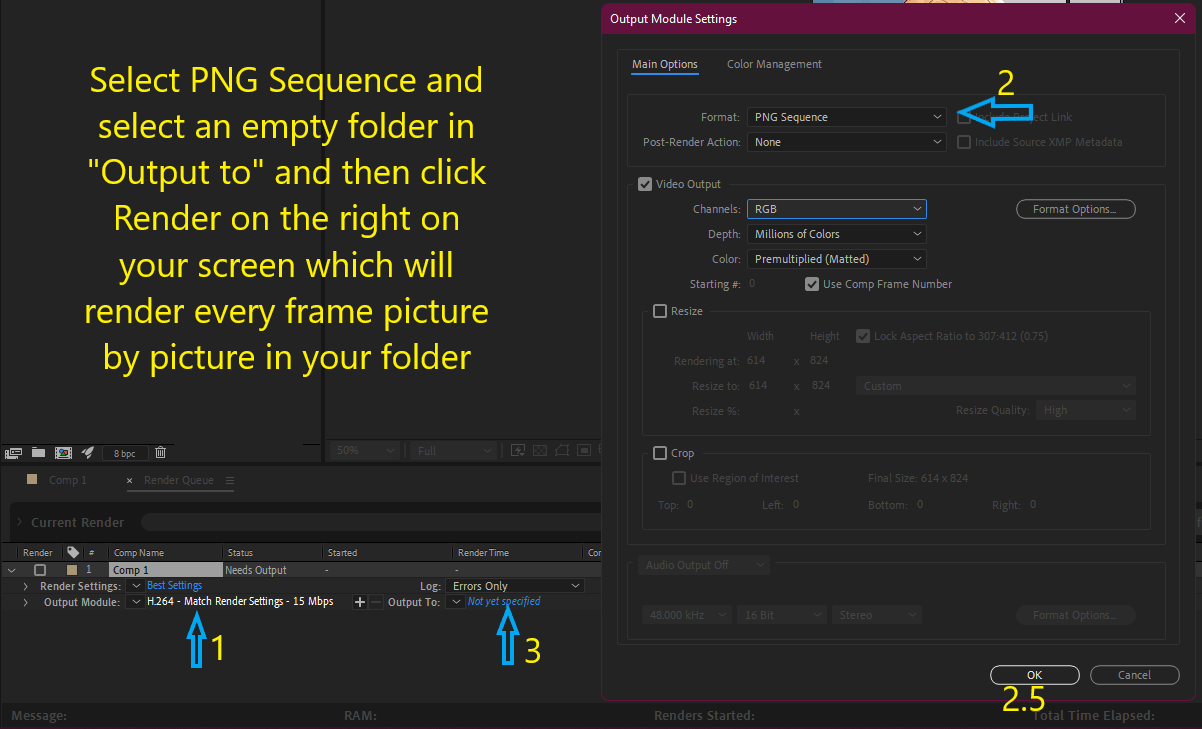Click the 8 bpc color depth button
Image resolution: width=1202 pixels, height=729 pixels.
pyautogui.click(x=124, y=453)
